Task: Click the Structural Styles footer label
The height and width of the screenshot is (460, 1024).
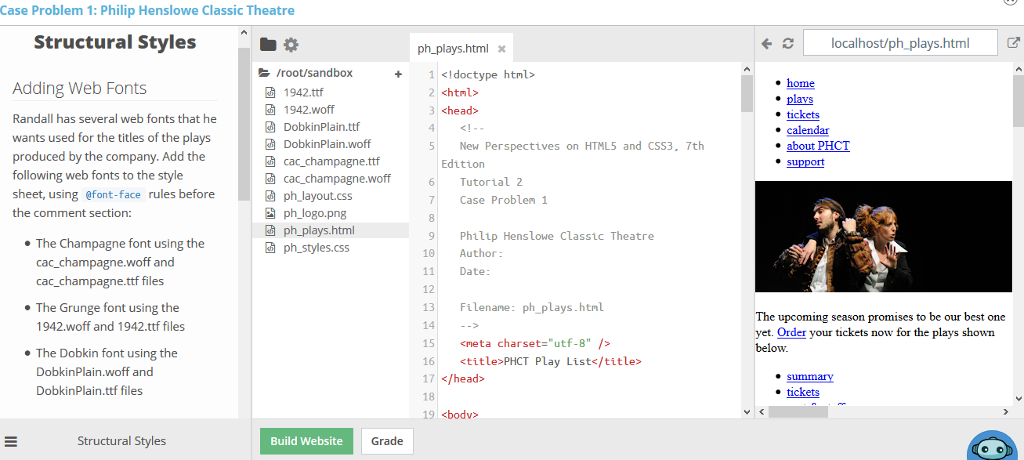Action: [121, 441]
